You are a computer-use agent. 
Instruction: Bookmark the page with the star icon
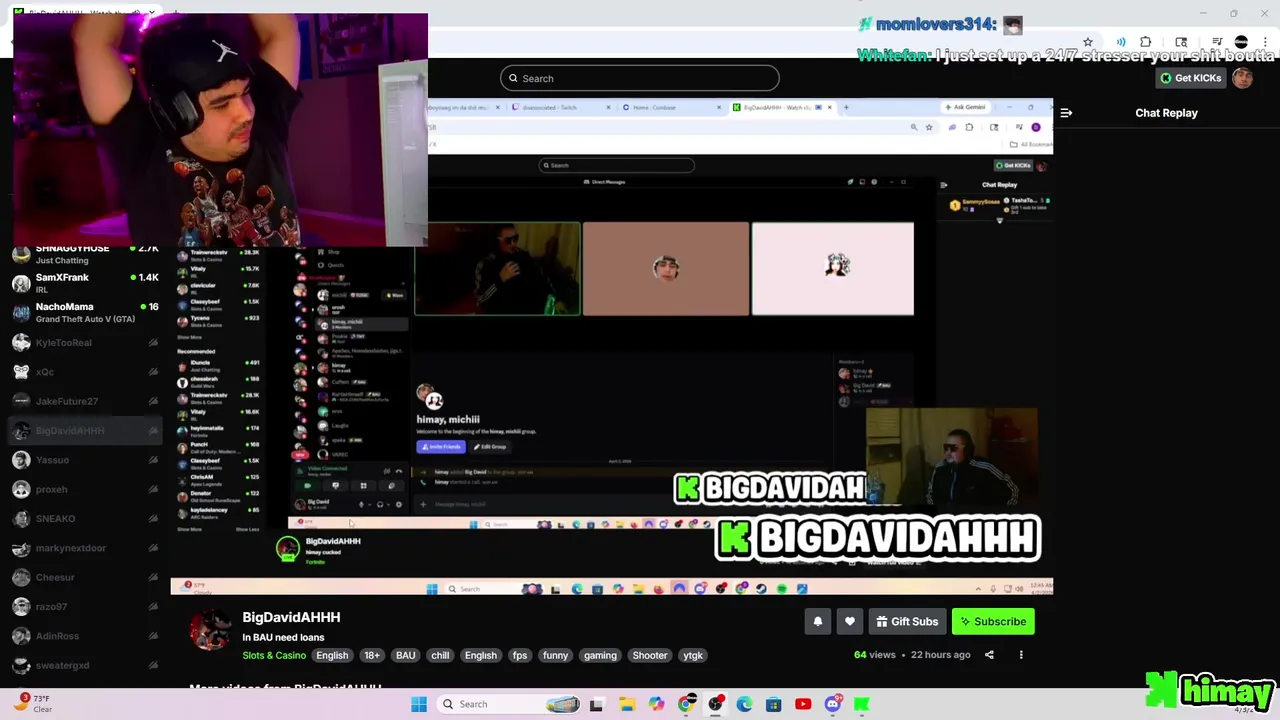(x=1088, y=42)
